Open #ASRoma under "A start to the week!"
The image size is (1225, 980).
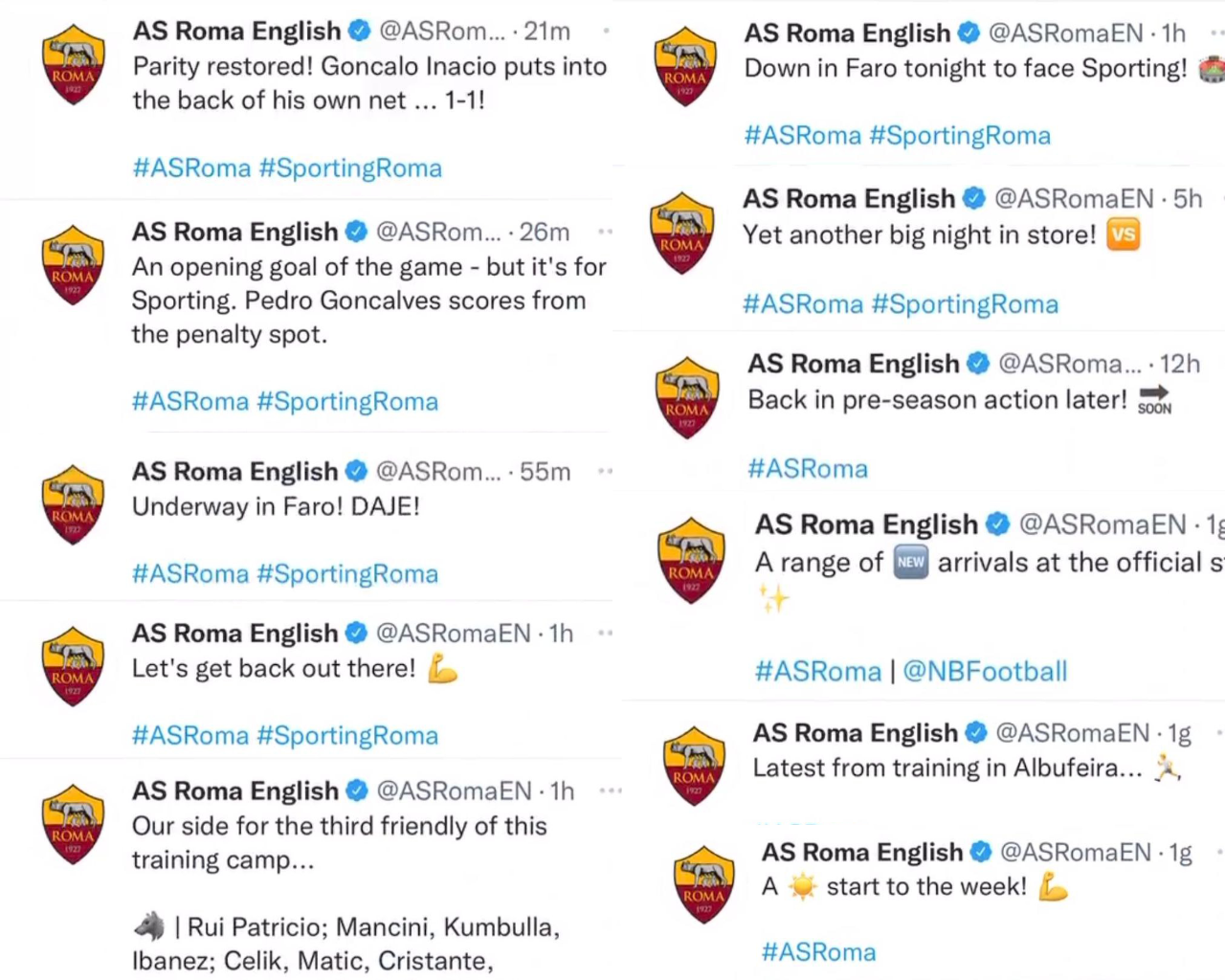coord(818,952)
